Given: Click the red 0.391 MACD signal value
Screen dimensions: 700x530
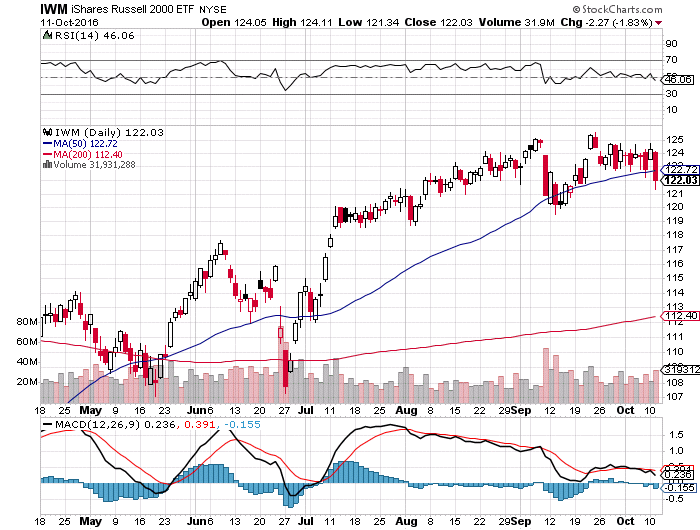Looking at the screenshot, I should point(200,425).
